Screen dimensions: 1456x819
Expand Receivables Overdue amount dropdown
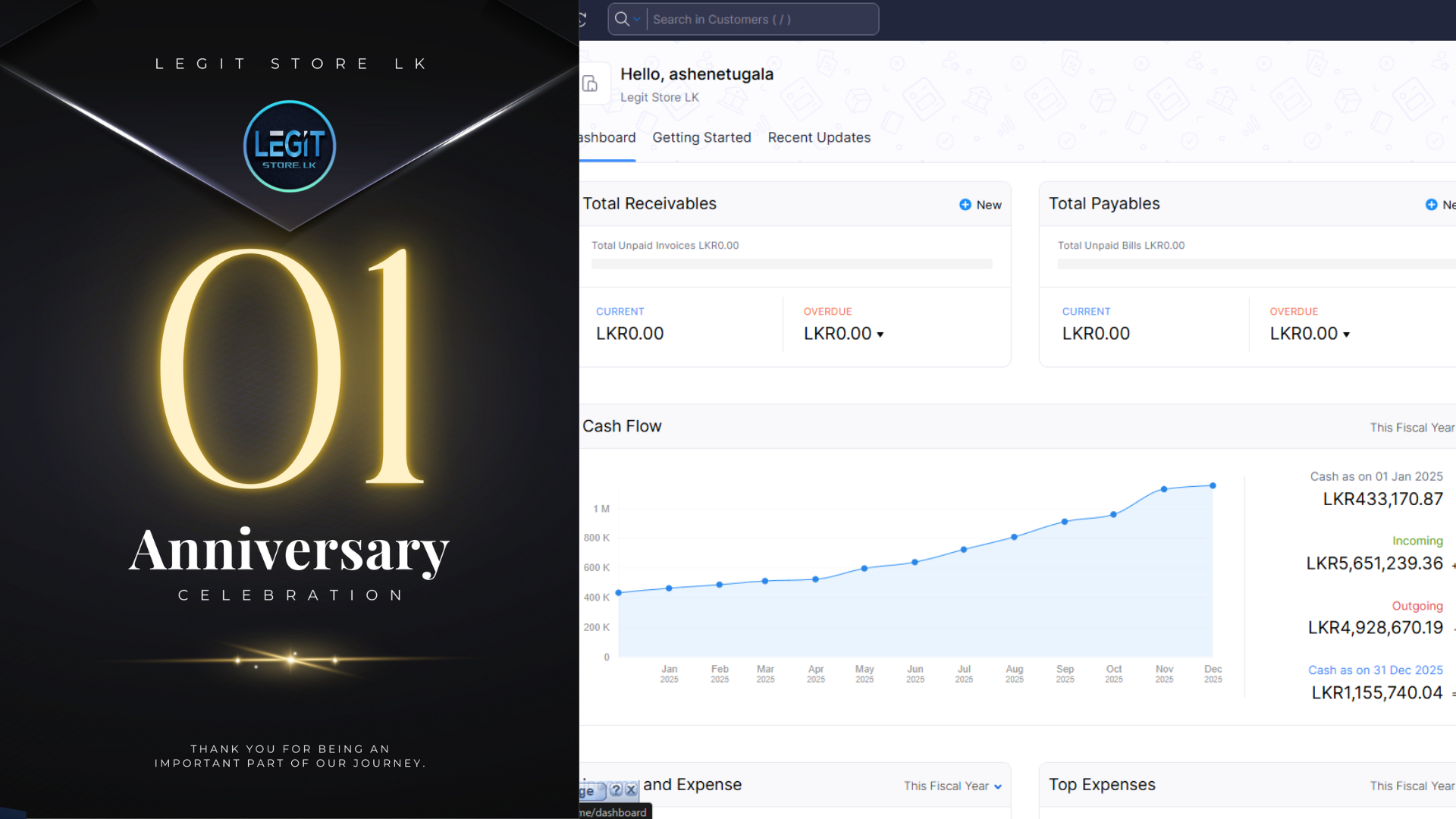[880, 334]
